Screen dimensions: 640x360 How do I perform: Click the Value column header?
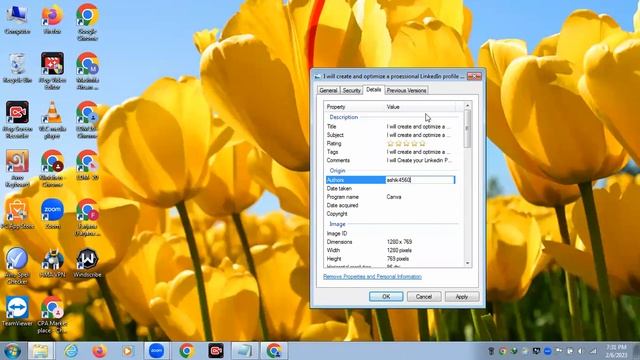click(x=420, y=107)
